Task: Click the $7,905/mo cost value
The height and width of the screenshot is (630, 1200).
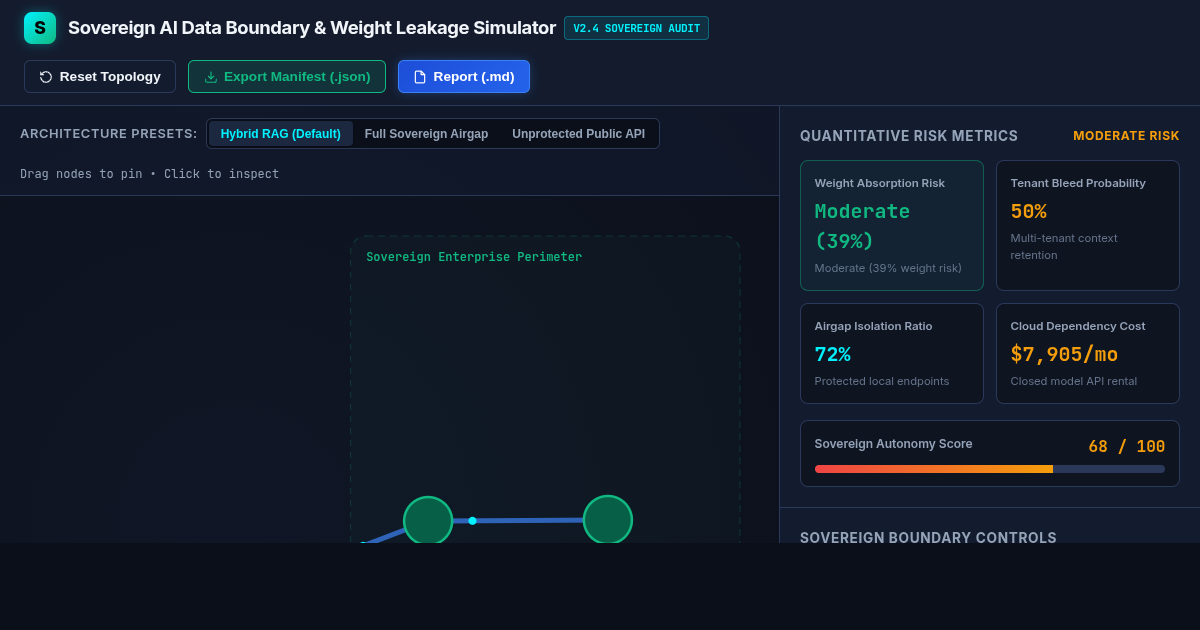Action: 1064,354
